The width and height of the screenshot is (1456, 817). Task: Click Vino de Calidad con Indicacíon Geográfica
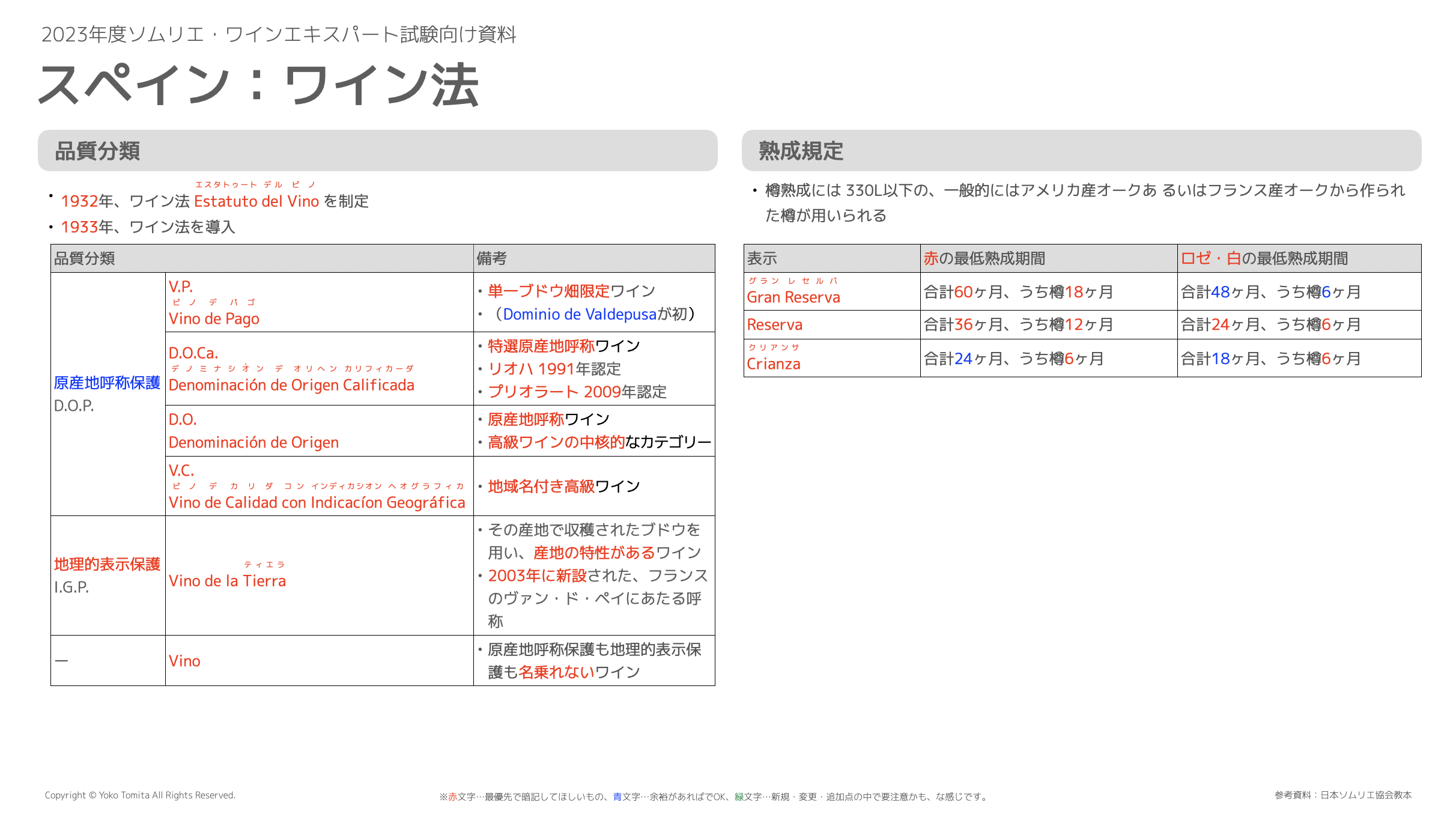(x=317, y=503)
